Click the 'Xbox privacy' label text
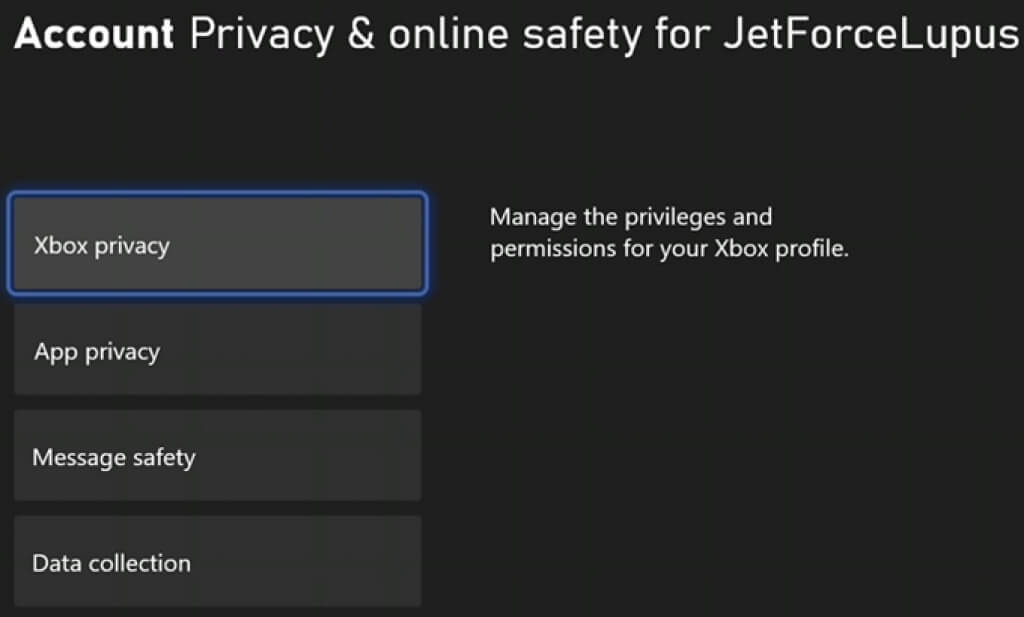This screenshot has height=617, width=1024. coord(101,246)
